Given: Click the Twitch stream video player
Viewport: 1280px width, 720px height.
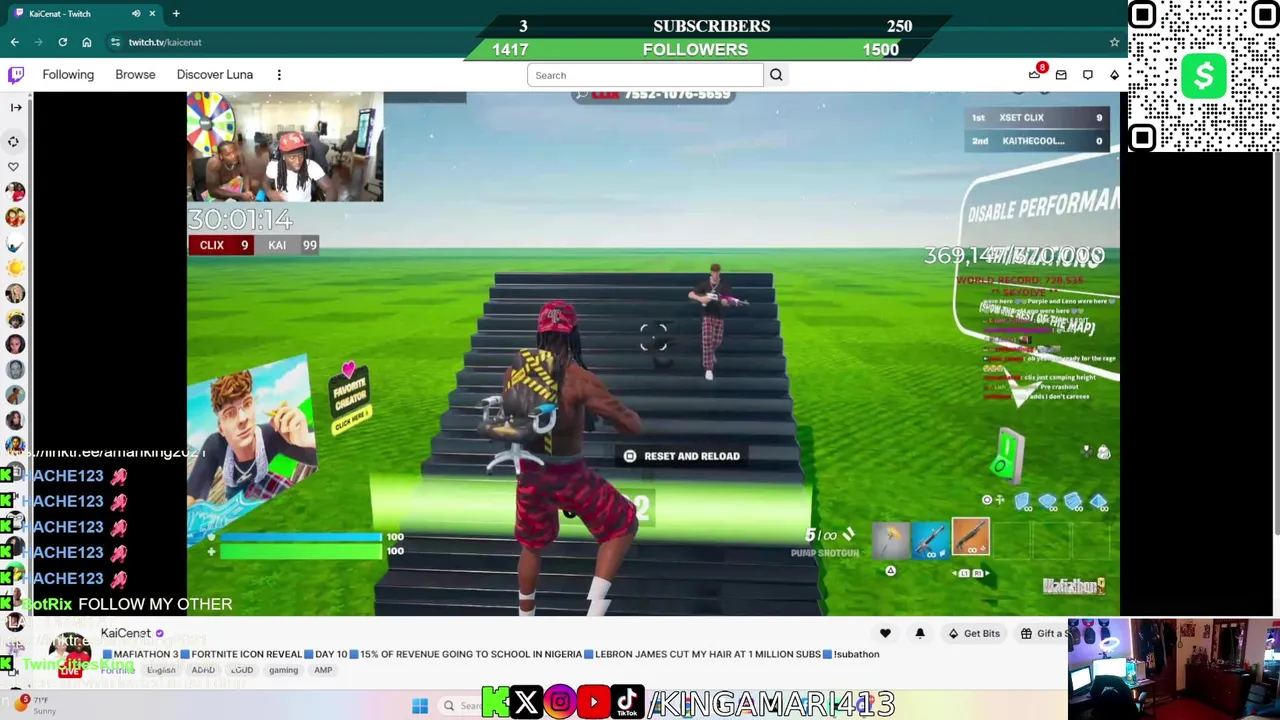Looking at the screenshot, I should click(653, 354).
